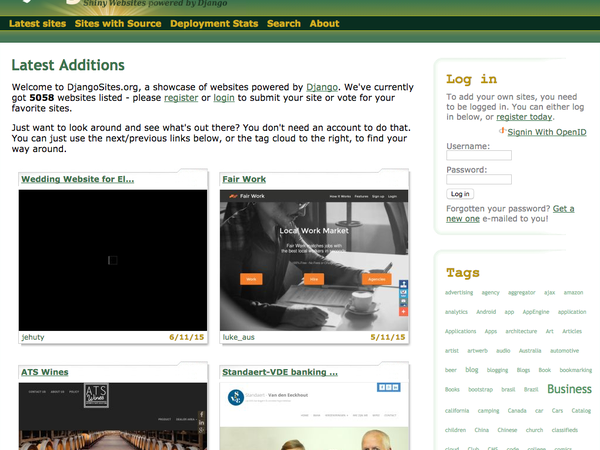Image resolution: width=600 pixels, height=450 pixels.
Task: Click the Fair Work site thumbnail
Action: pos(314,260)
